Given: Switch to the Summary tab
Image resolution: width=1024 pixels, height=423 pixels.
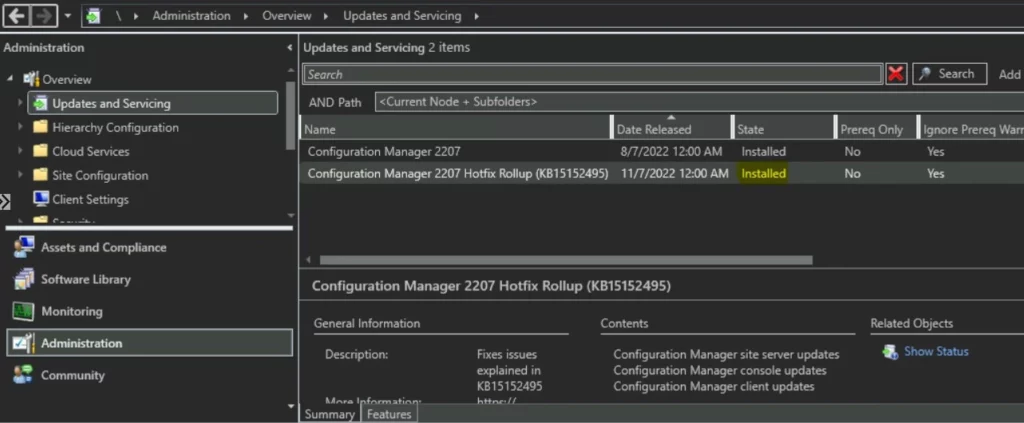Looking at the screenshot, I should 330,414.
